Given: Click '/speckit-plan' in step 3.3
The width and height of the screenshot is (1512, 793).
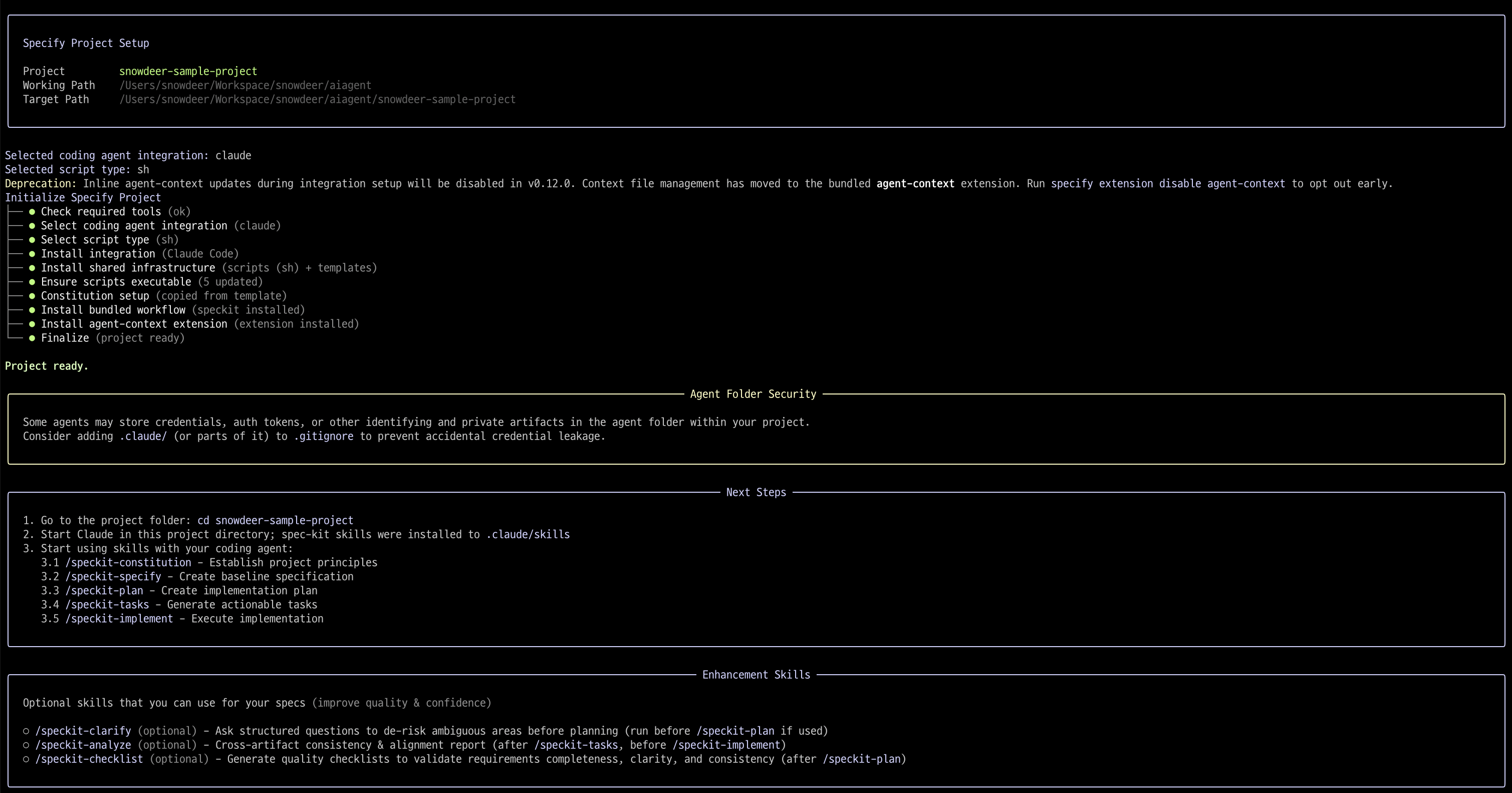Looking at the screenshot, I should 104,591.
